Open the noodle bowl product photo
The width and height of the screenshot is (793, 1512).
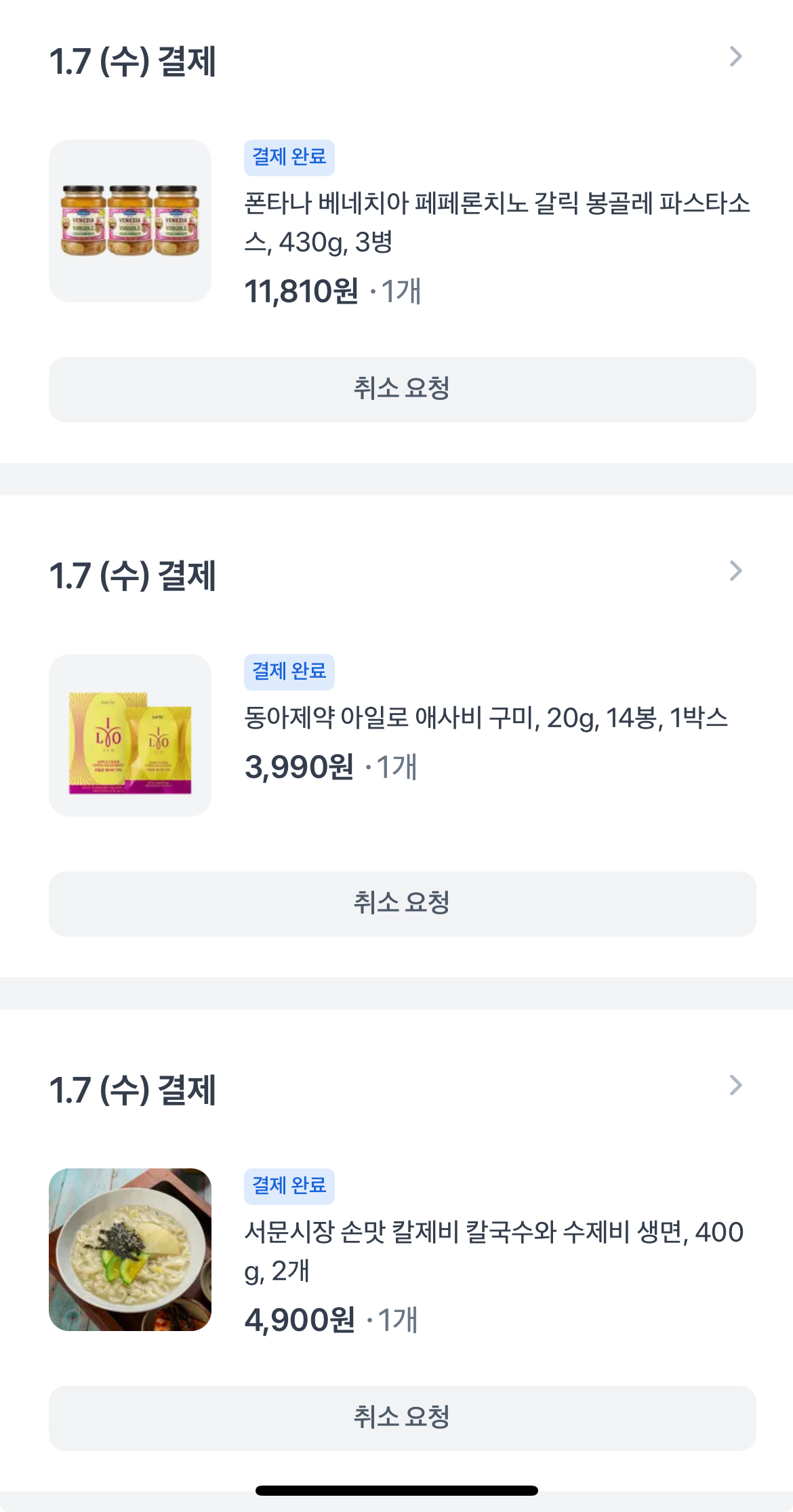[130, 1250]
